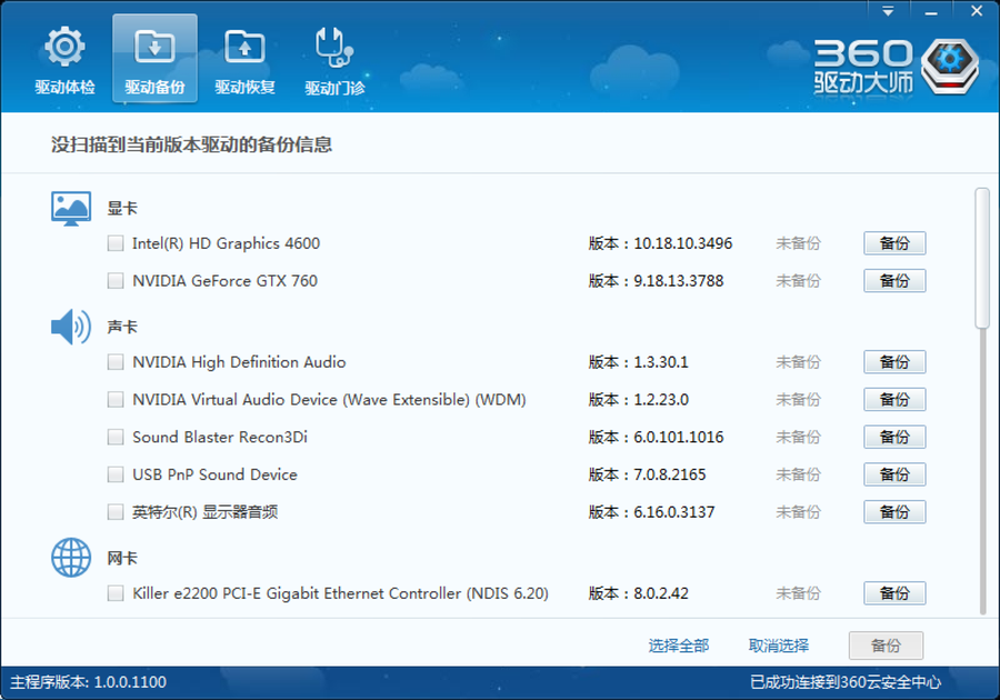Image resolution: width=1000 pixels, height=700 pixels.
Task: Open the 驱动体检 gear icon tab
Action: (x=64, y=59)
